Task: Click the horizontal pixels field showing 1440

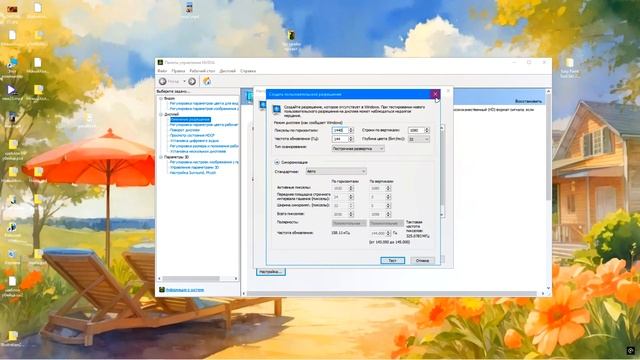Action: point(340,130)
